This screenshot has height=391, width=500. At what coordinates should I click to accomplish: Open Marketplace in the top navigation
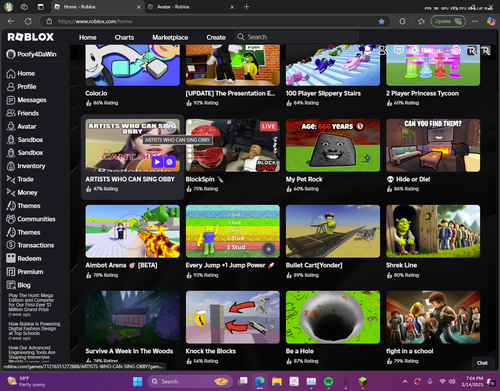[170, 37]
